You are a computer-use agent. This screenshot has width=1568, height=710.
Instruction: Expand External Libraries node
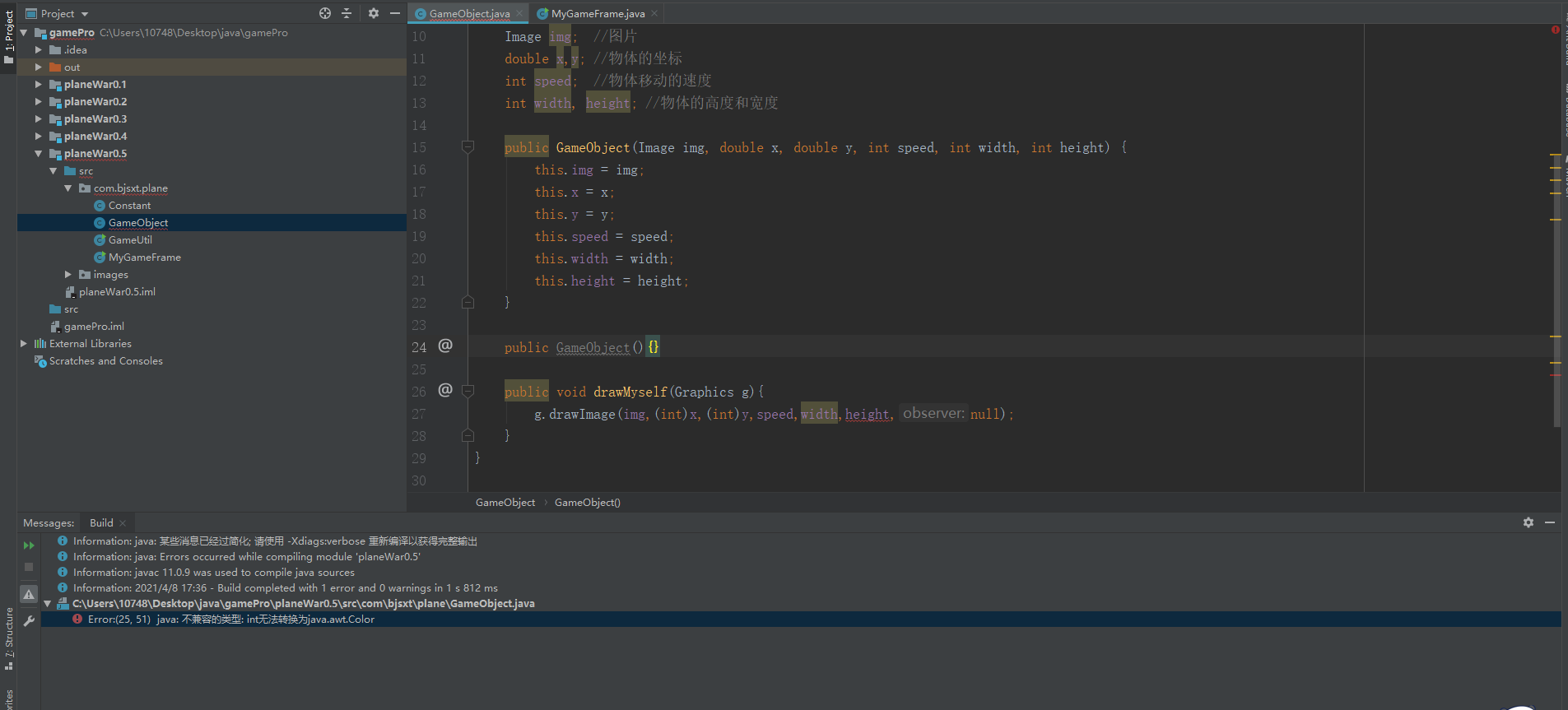click(x=24, y=344)
